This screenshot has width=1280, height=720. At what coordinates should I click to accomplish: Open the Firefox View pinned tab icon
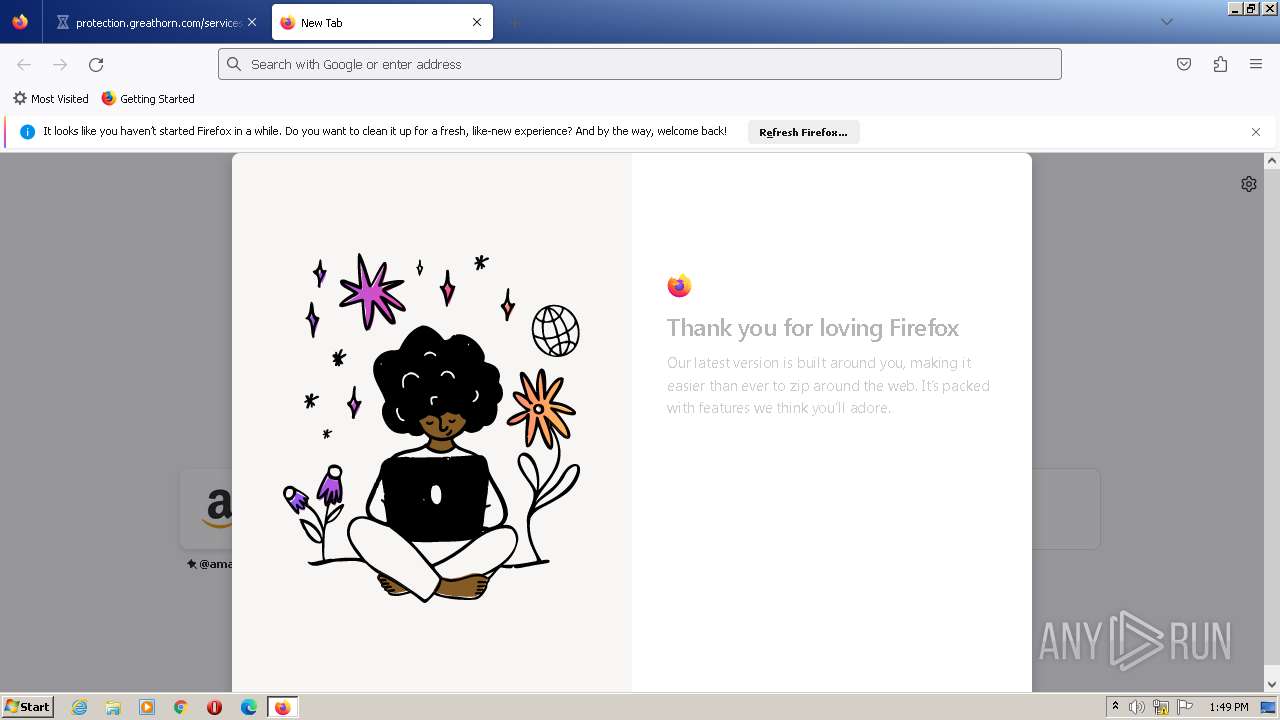20,22
